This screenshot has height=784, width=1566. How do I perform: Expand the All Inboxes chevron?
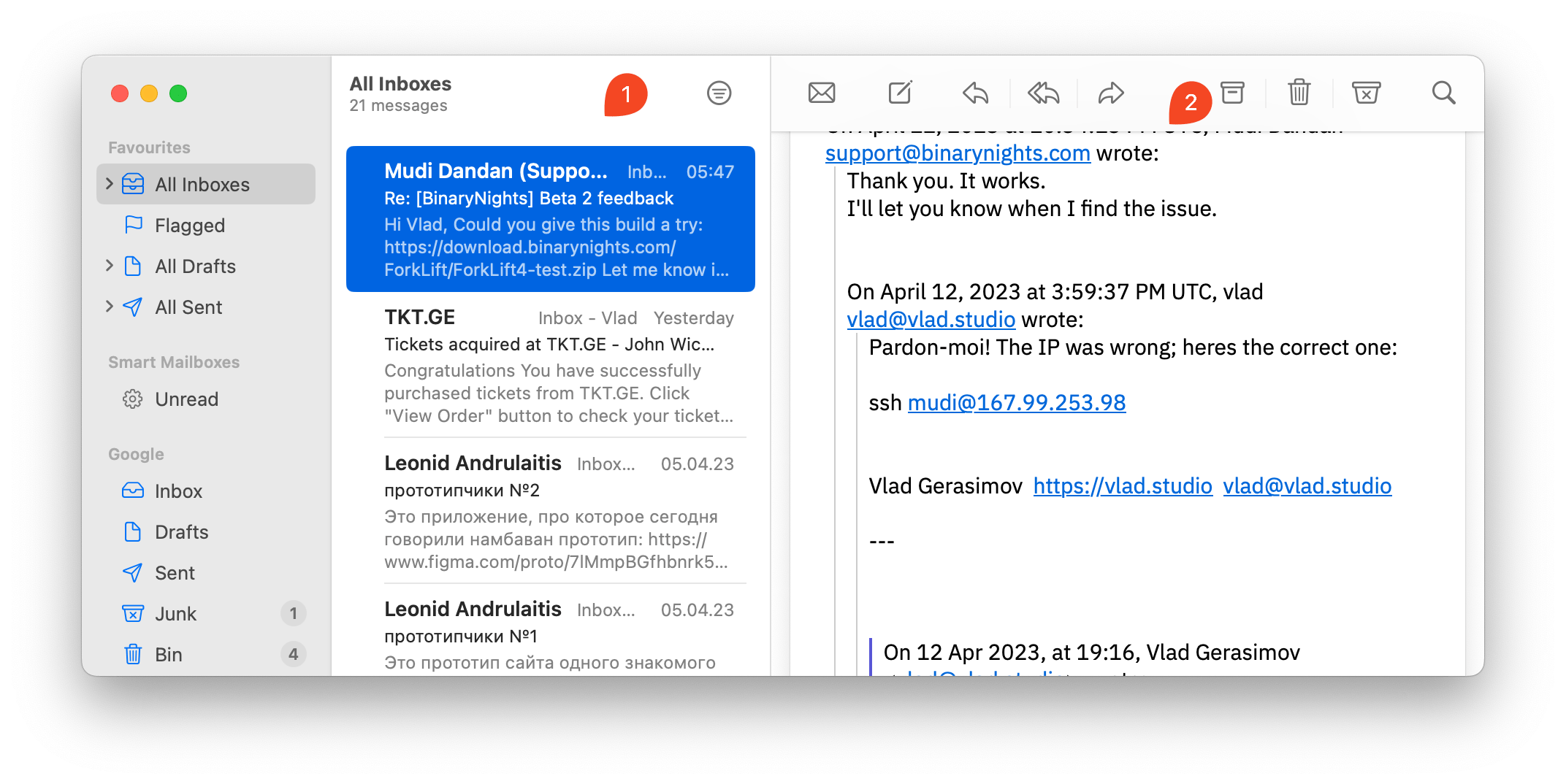110,183
